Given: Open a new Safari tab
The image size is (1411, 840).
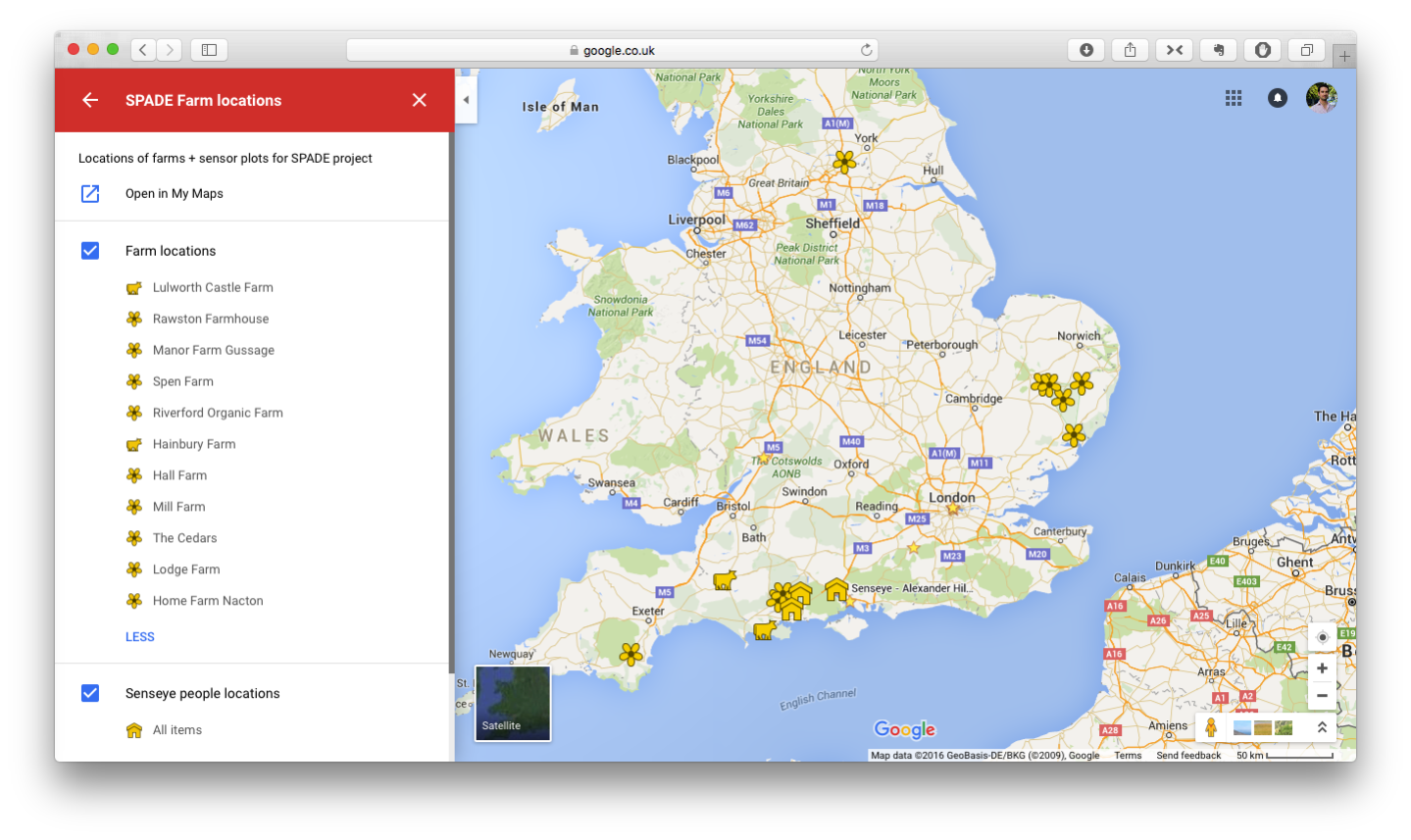Looking at the screenshot, I should point(1344,56).
